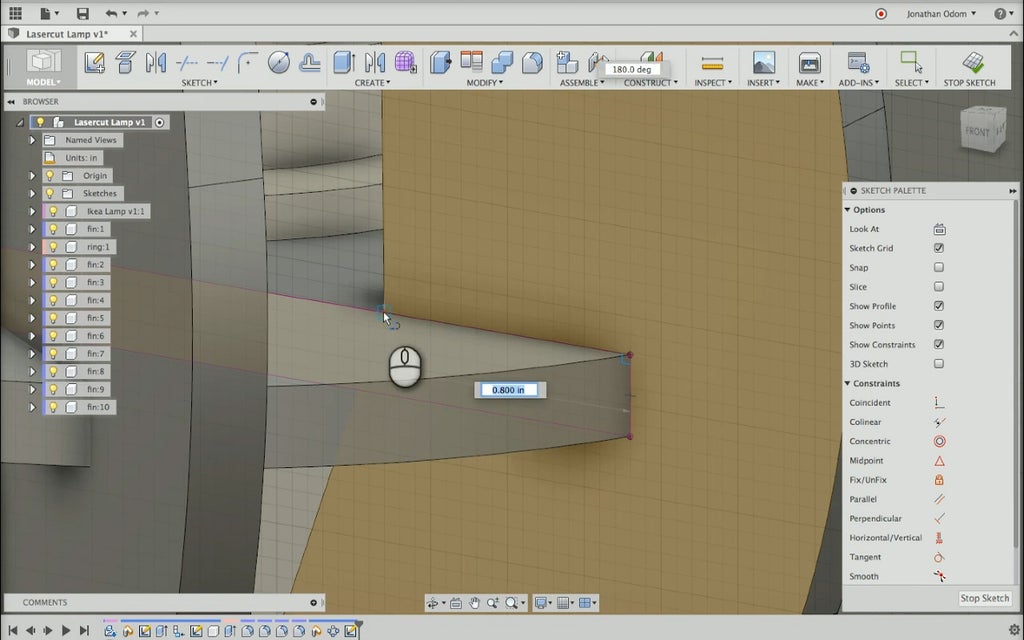Disable the Sketch Grid checkbox

[939, 248]
